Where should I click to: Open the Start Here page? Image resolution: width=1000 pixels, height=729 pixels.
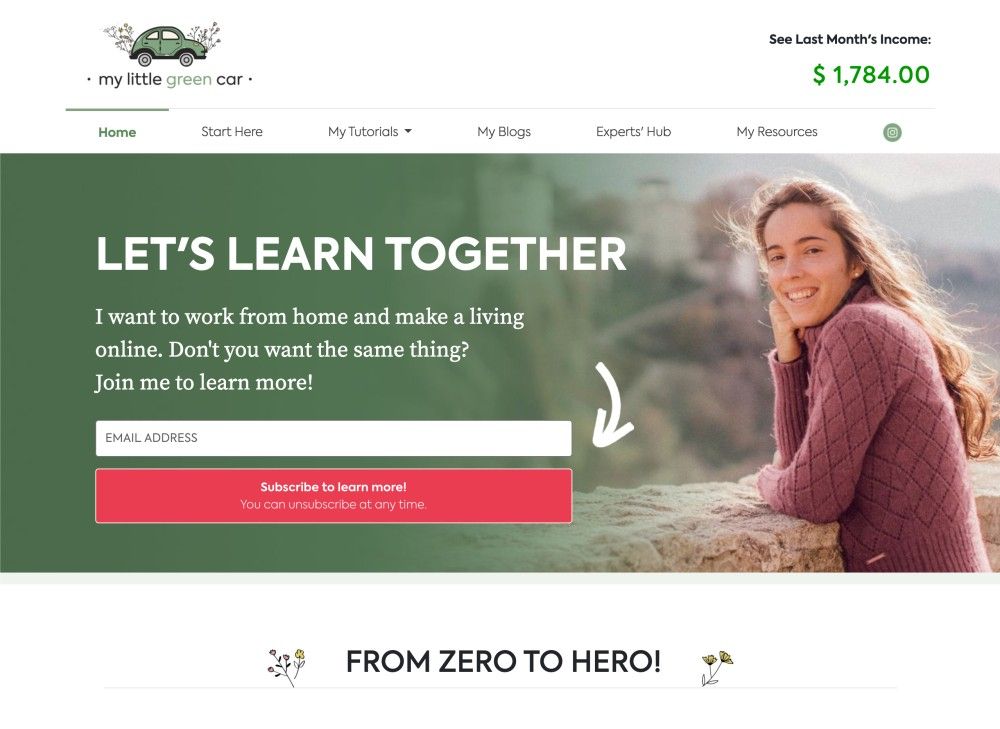pyautogui.click(x=232, y=131)
